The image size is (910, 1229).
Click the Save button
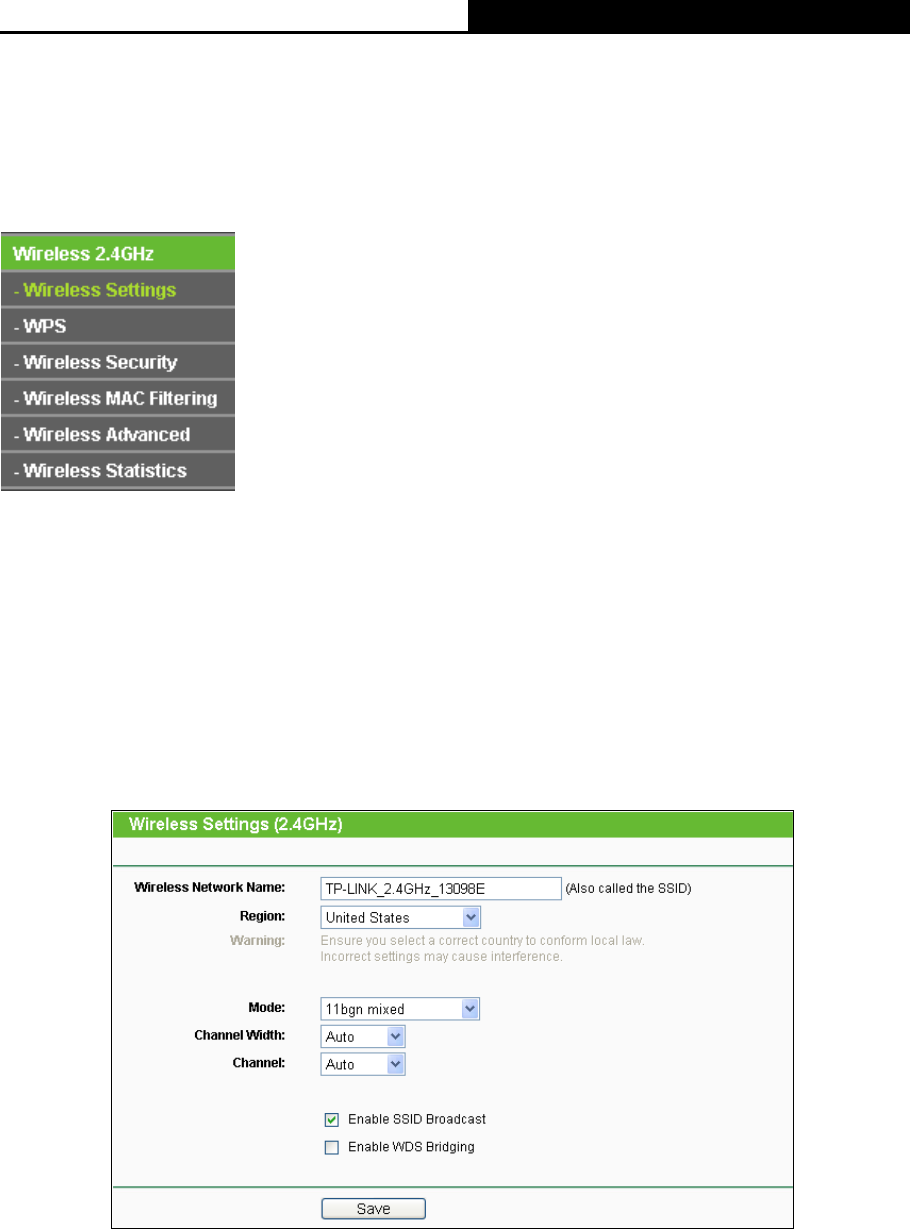coord(373,1209)
